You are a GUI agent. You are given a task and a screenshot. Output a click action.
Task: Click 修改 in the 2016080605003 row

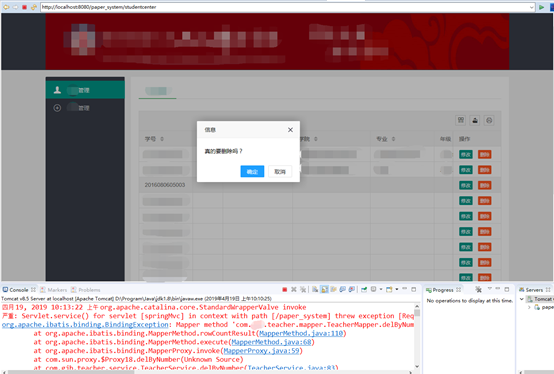point(466,185)
